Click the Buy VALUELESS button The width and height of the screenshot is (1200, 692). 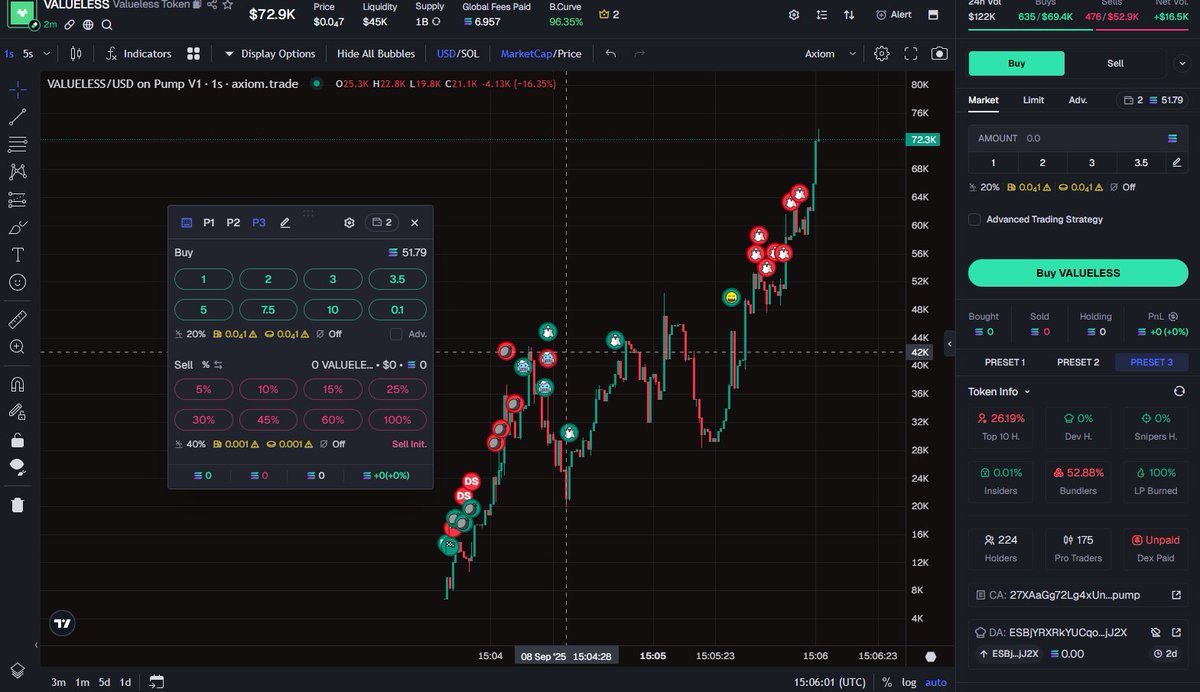click(1077, 273)
